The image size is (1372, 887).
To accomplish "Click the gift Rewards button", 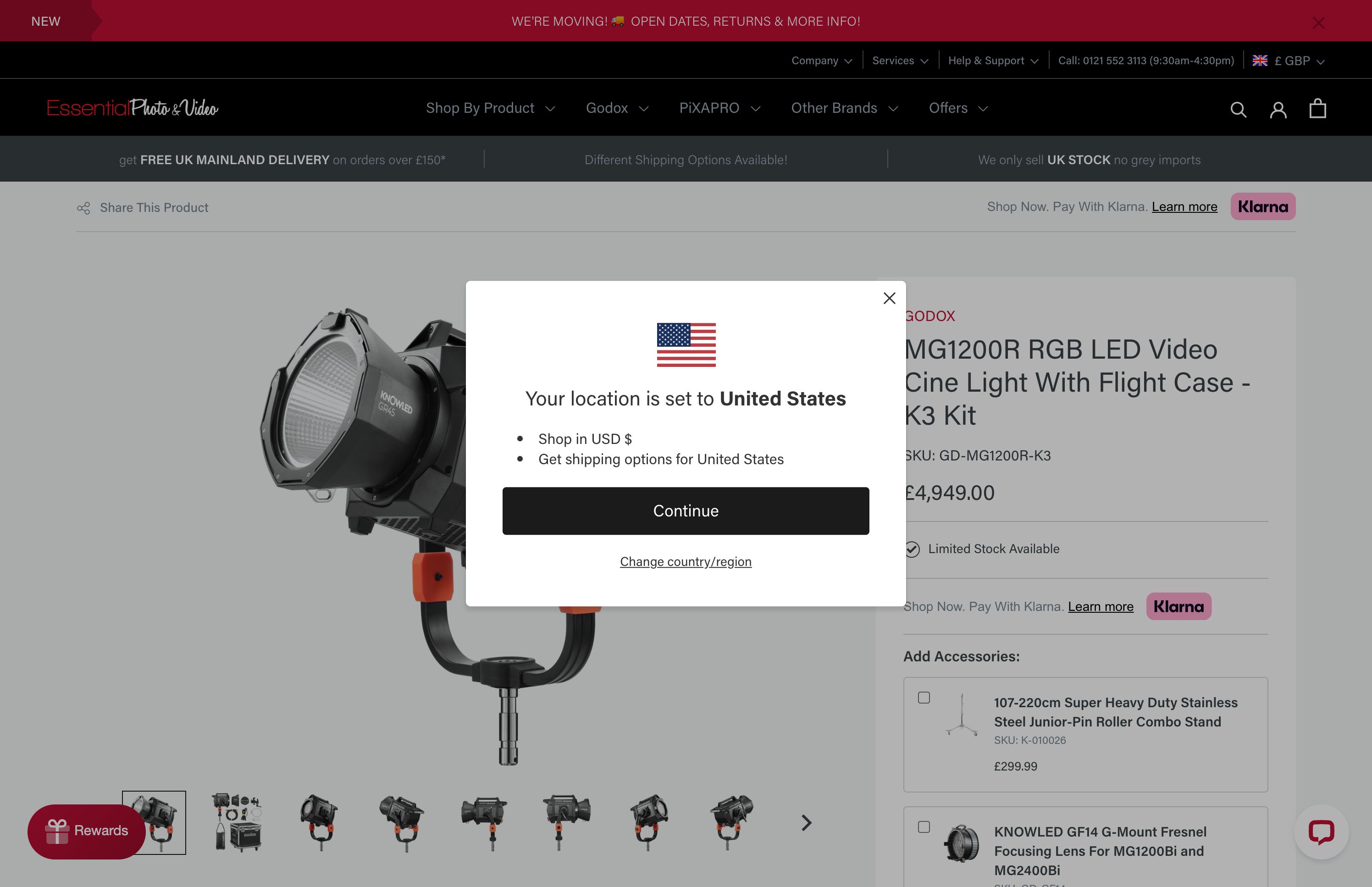I will coord(87,831).
